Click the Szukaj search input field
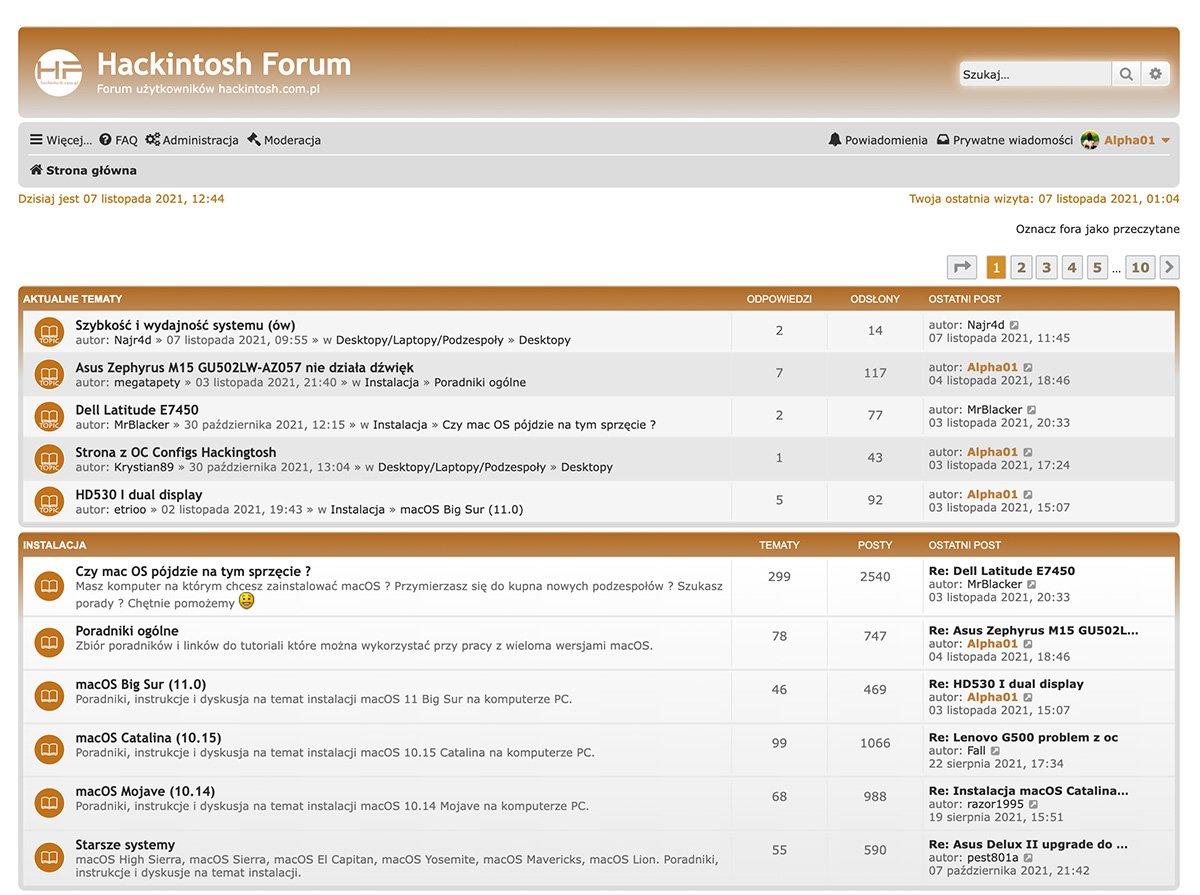The height and width of the screenshot is (895, 1200). pos(1036,74)
